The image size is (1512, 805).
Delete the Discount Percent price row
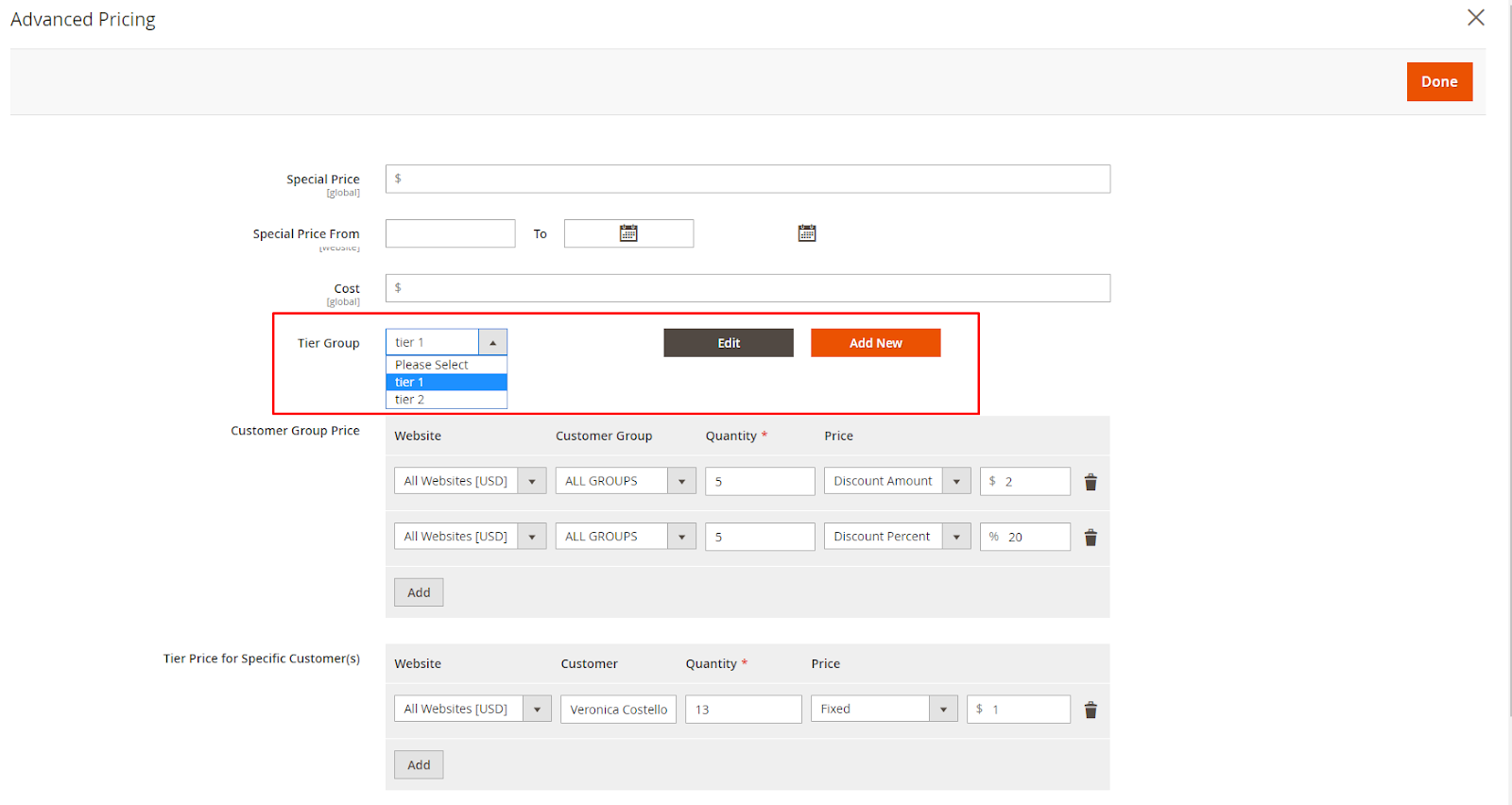click(x=1090, y=538)
